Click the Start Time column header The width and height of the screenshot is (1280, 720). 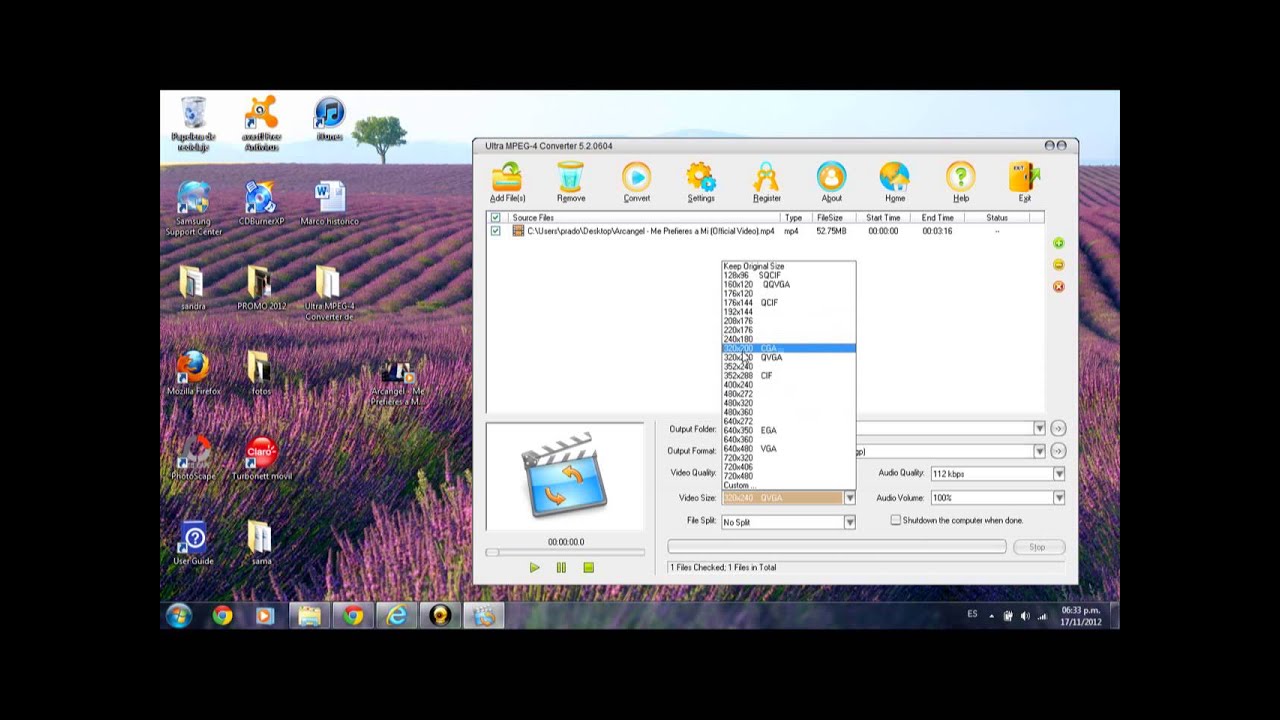[x=883, y=217]
